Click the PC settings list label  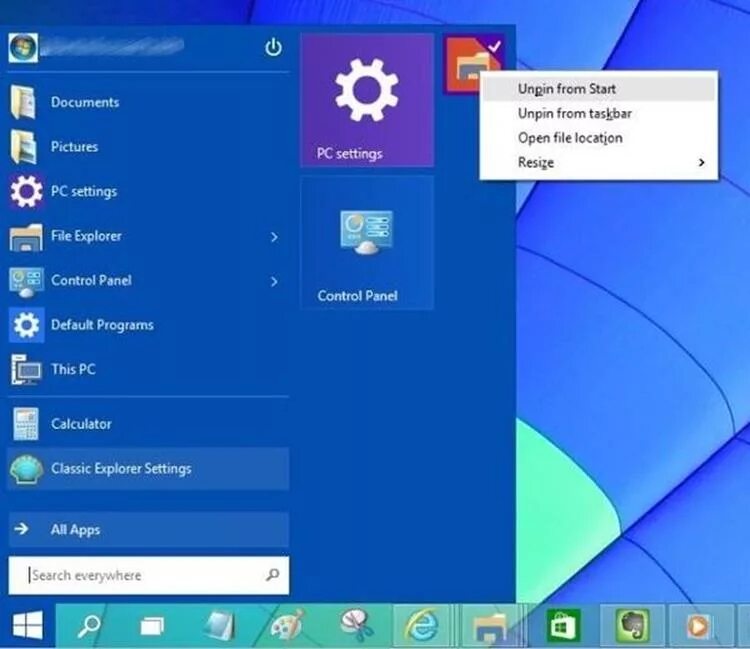[x=84, y=191]
